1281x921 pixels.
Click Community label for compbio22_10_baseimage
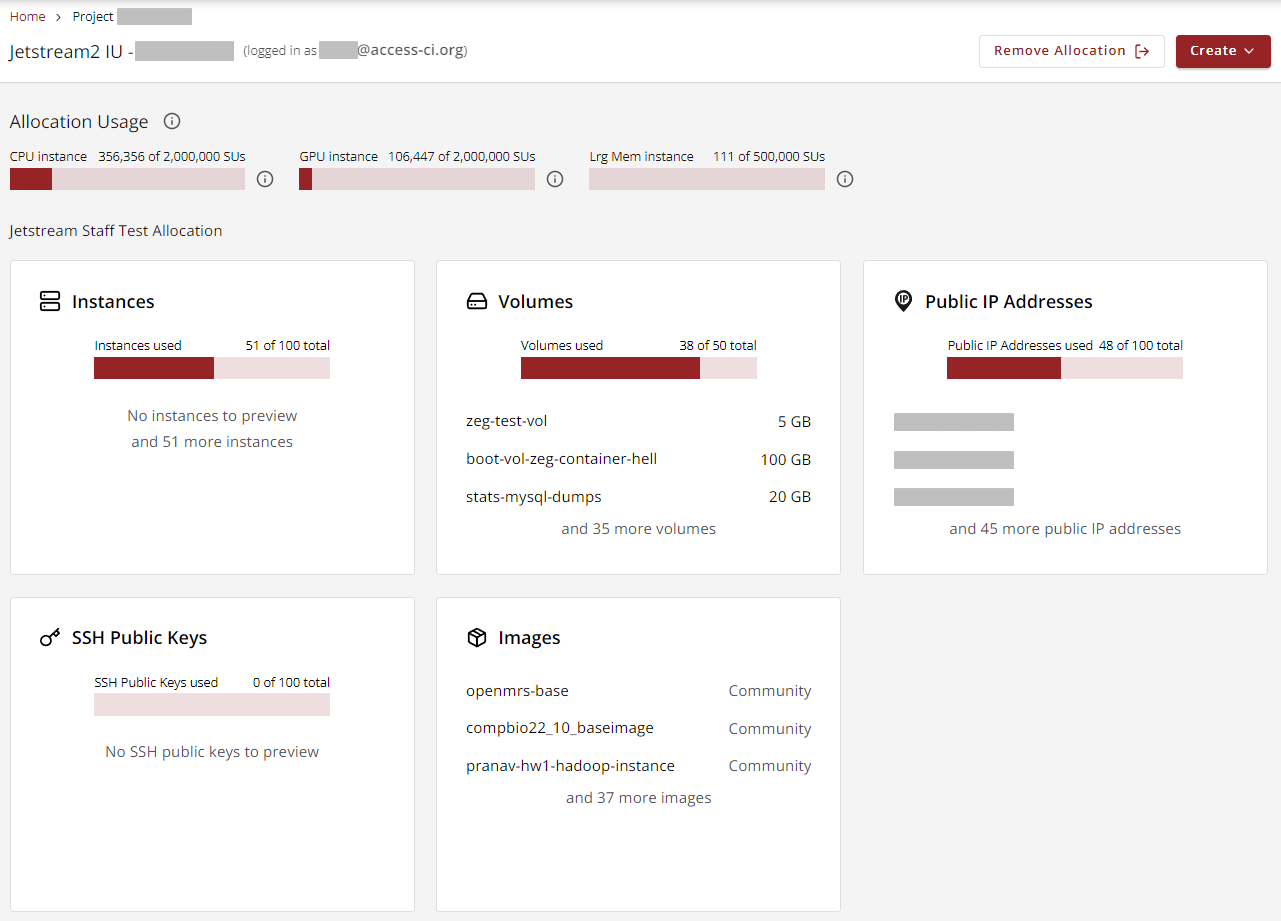(770, 729)
